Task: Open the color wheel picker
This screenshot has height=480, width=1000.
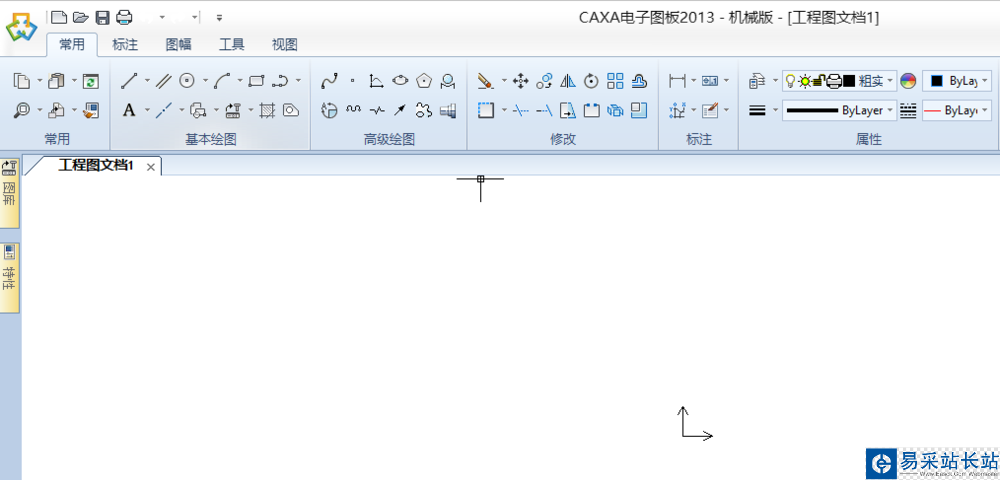Action: click(908, 81)
